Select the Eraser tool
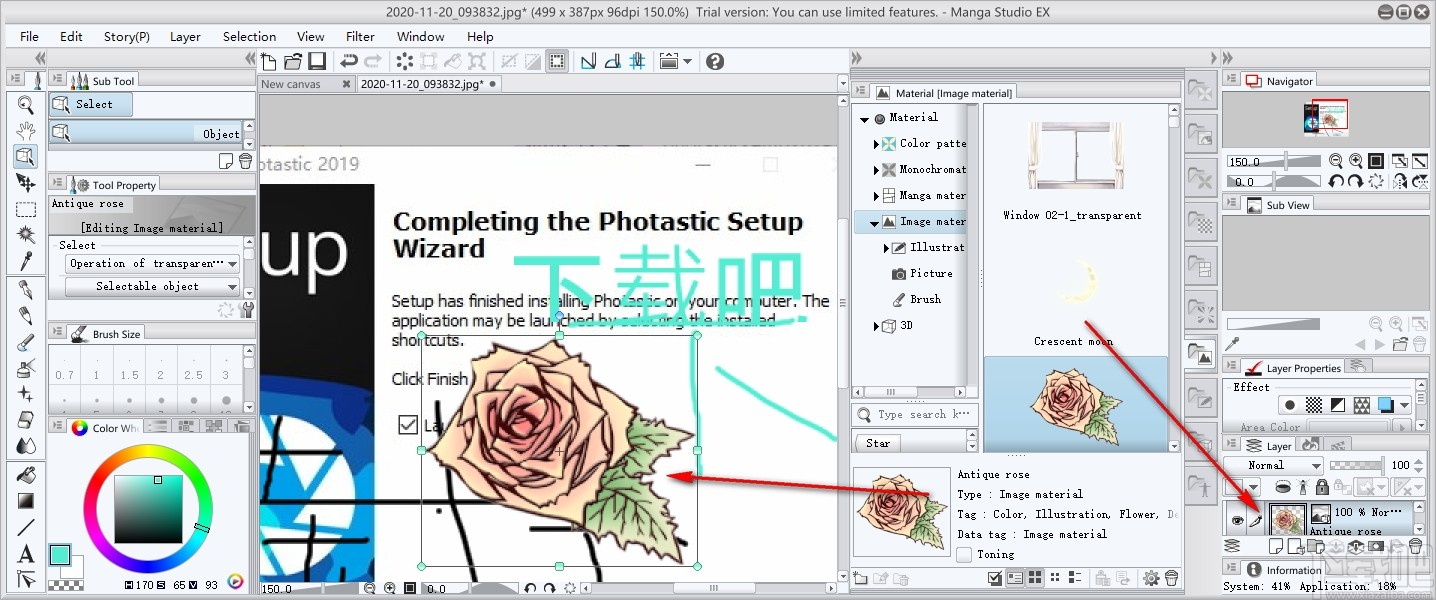The height and width of the screenshot is (600, 1436). [26, 421]
